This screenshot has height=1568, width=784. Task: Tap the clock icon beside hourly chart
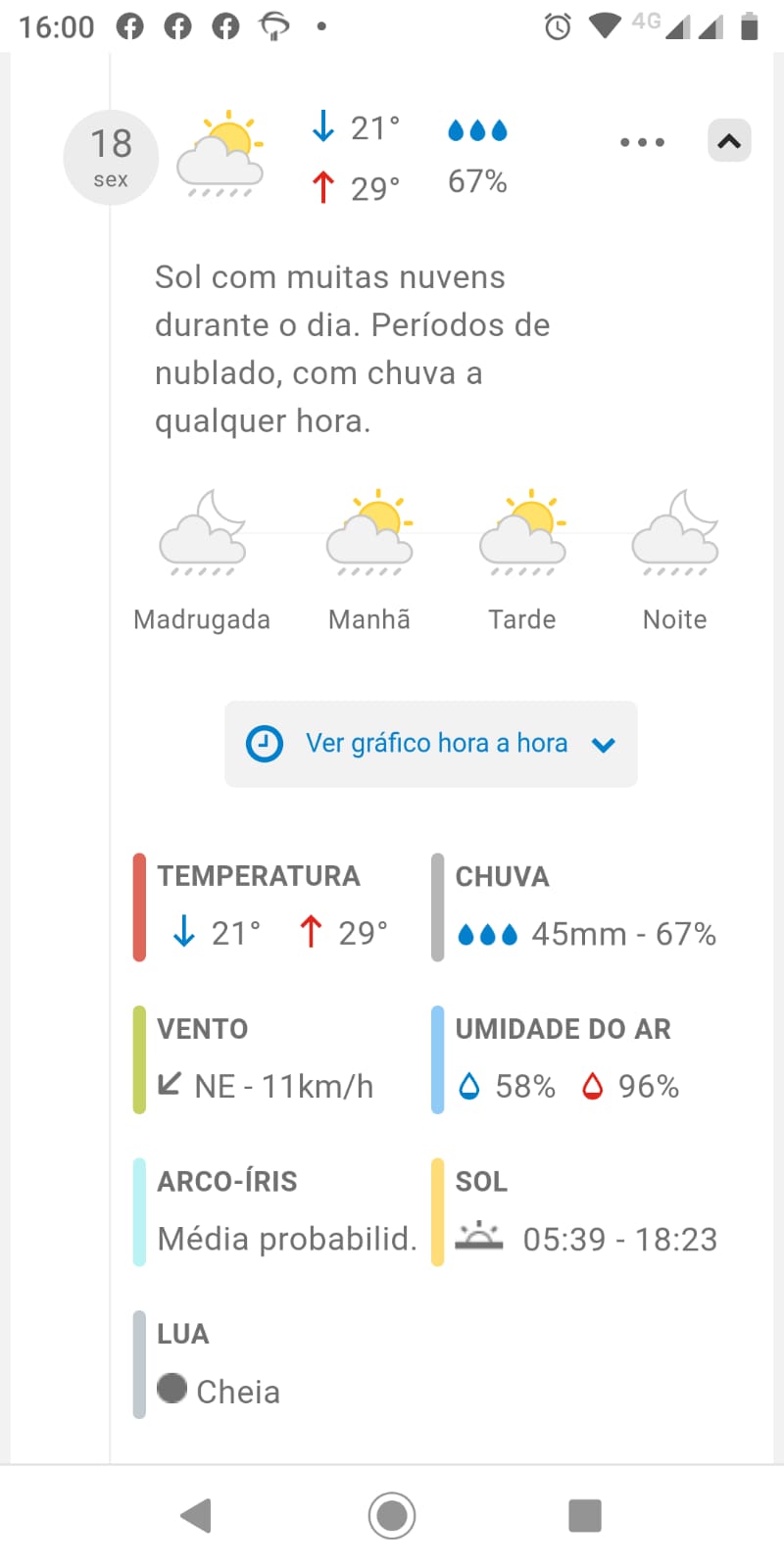(265, 744)
